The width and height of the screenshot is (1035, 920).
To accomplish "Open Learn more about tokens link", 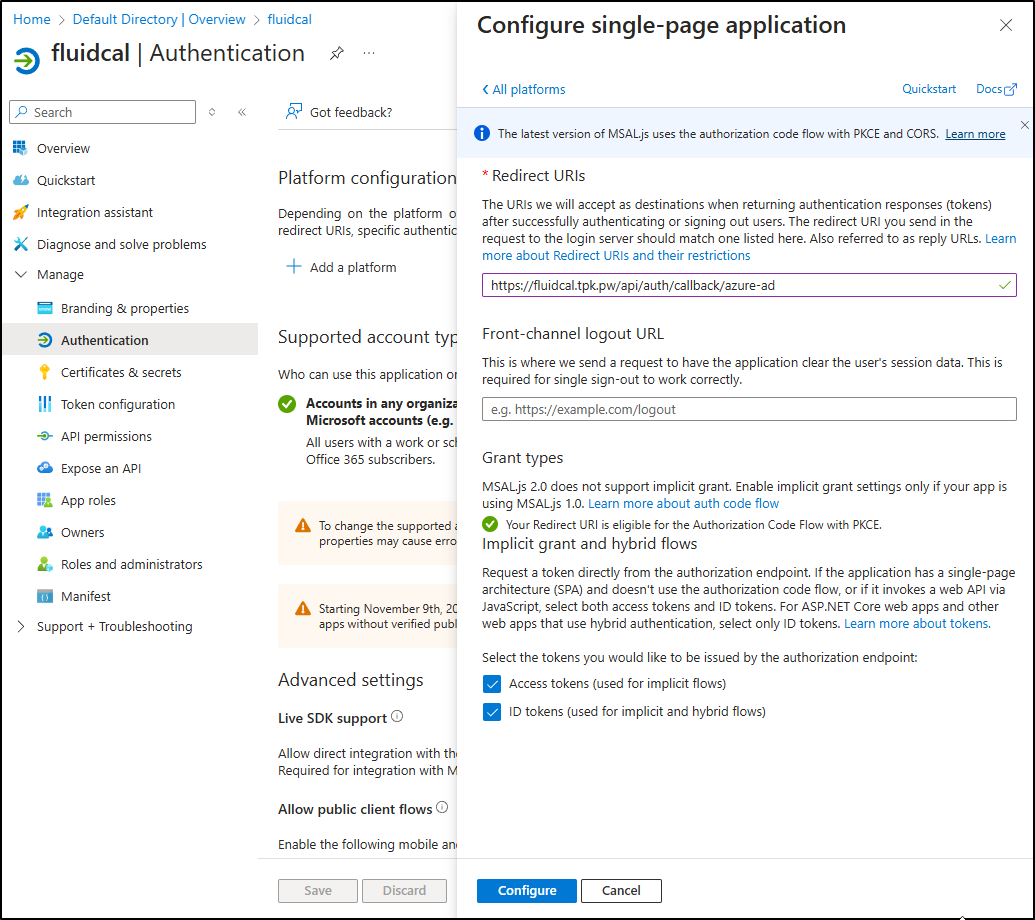I will [918, 624].
